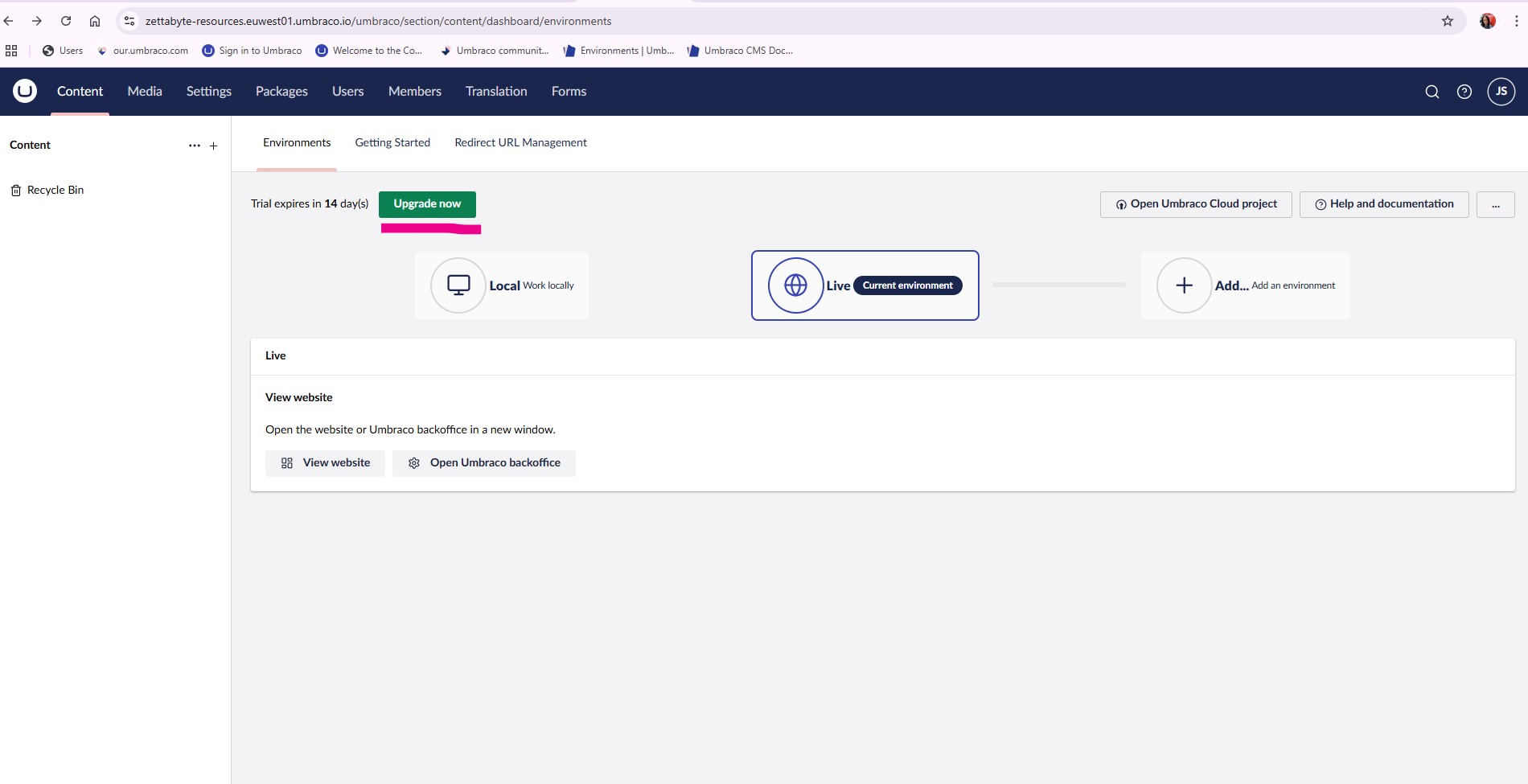The width and height of the screenshot is (1528, 784).
Task: Click Open Umbraco backoffice button
Action: pos(484,463)
